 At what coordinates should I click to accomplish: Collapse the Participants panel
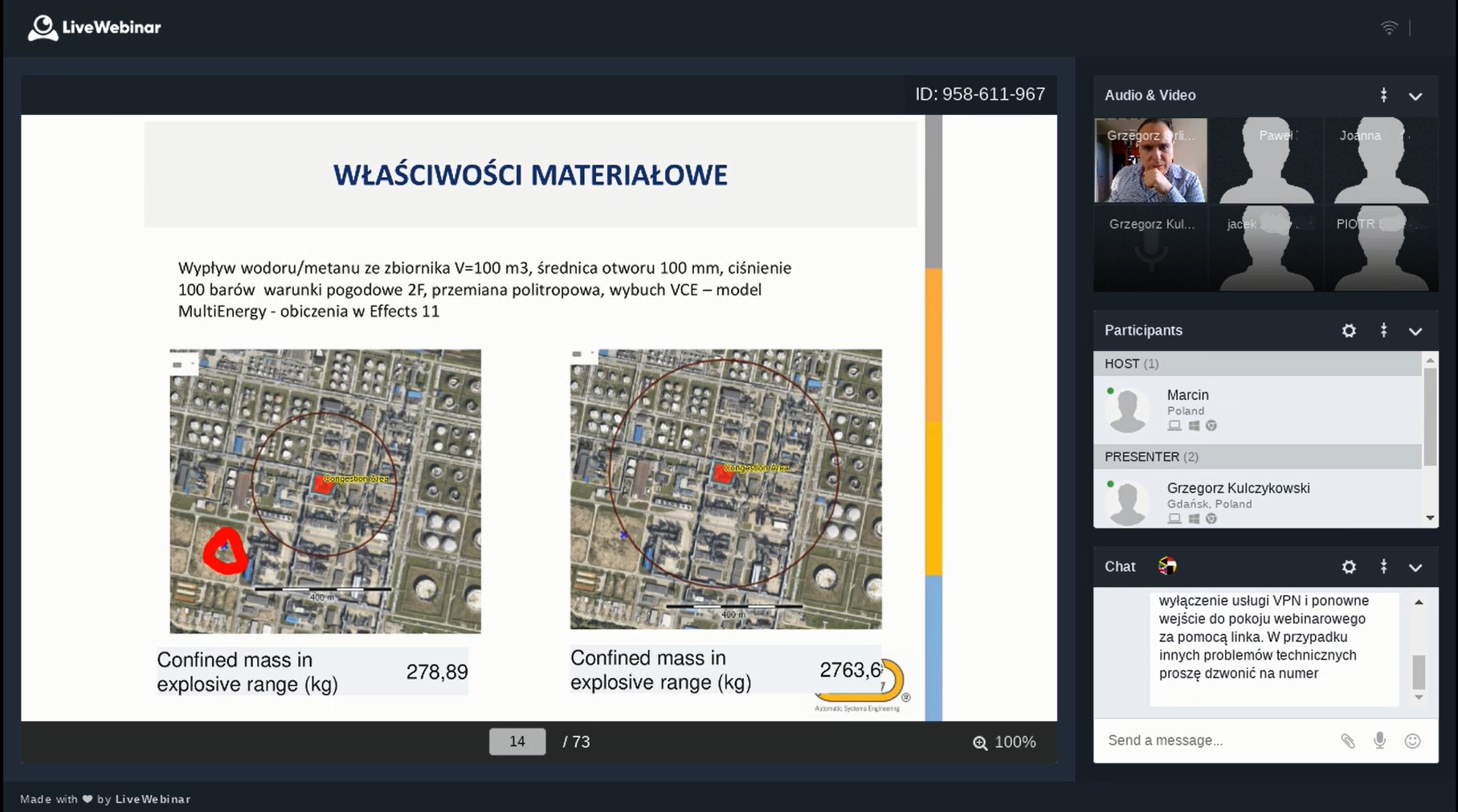point(1415,332)
